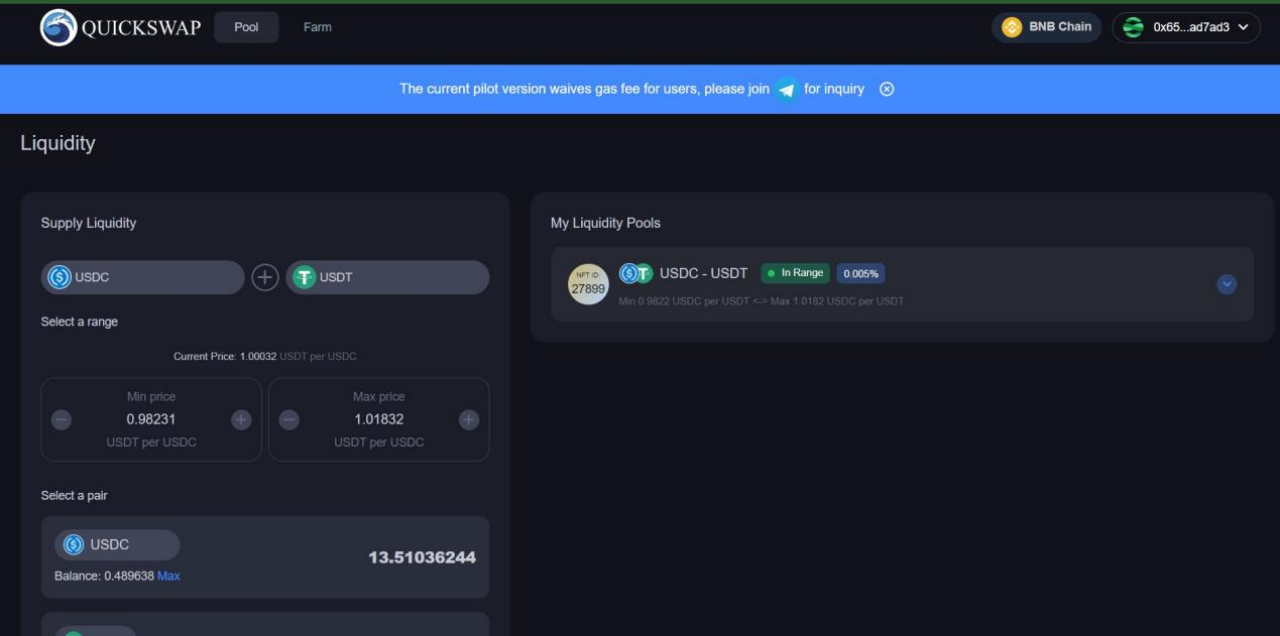Click the pool Min 0.9822 range text
Viewport: 1280px width, 636px height.
pos(761,301)
